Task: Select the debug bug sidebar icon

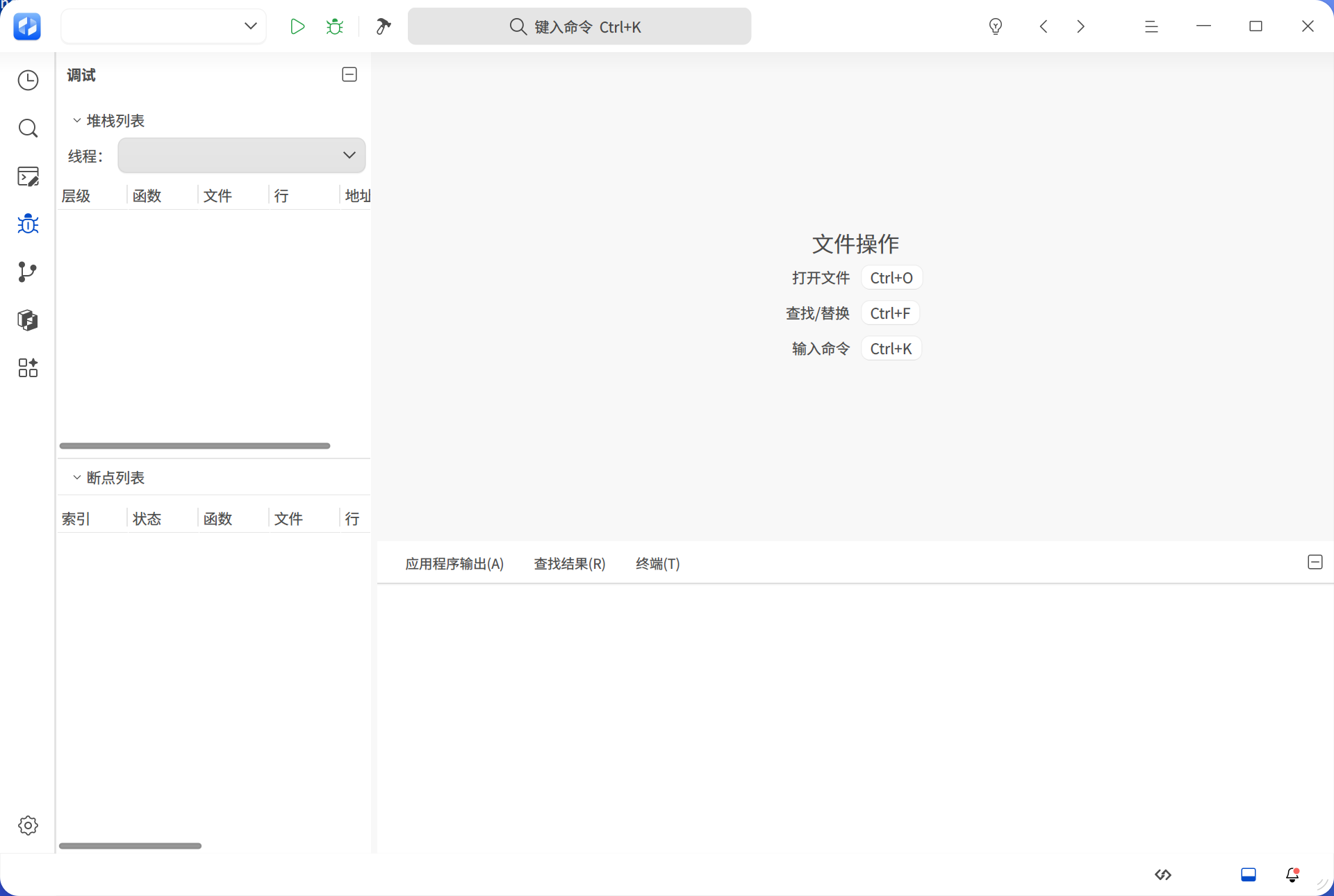Action: [x=28, y=224]
